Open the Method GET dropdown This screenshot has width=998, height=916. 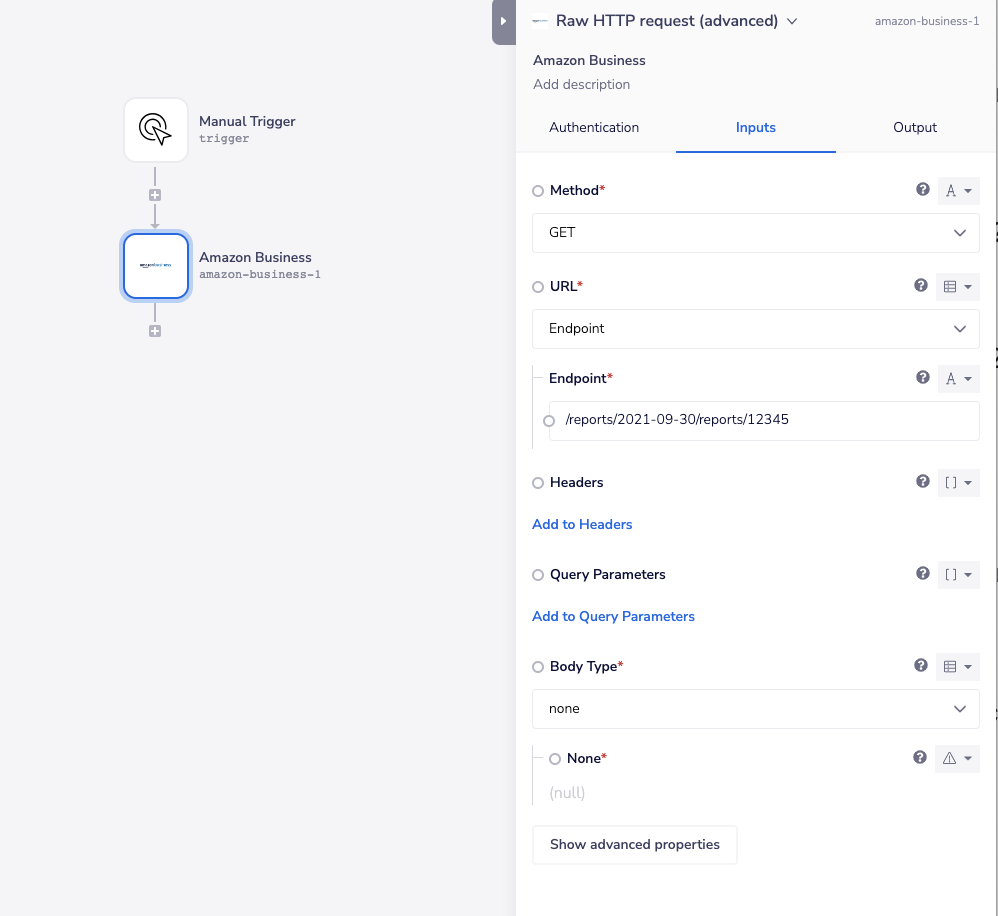click(755, 233)
